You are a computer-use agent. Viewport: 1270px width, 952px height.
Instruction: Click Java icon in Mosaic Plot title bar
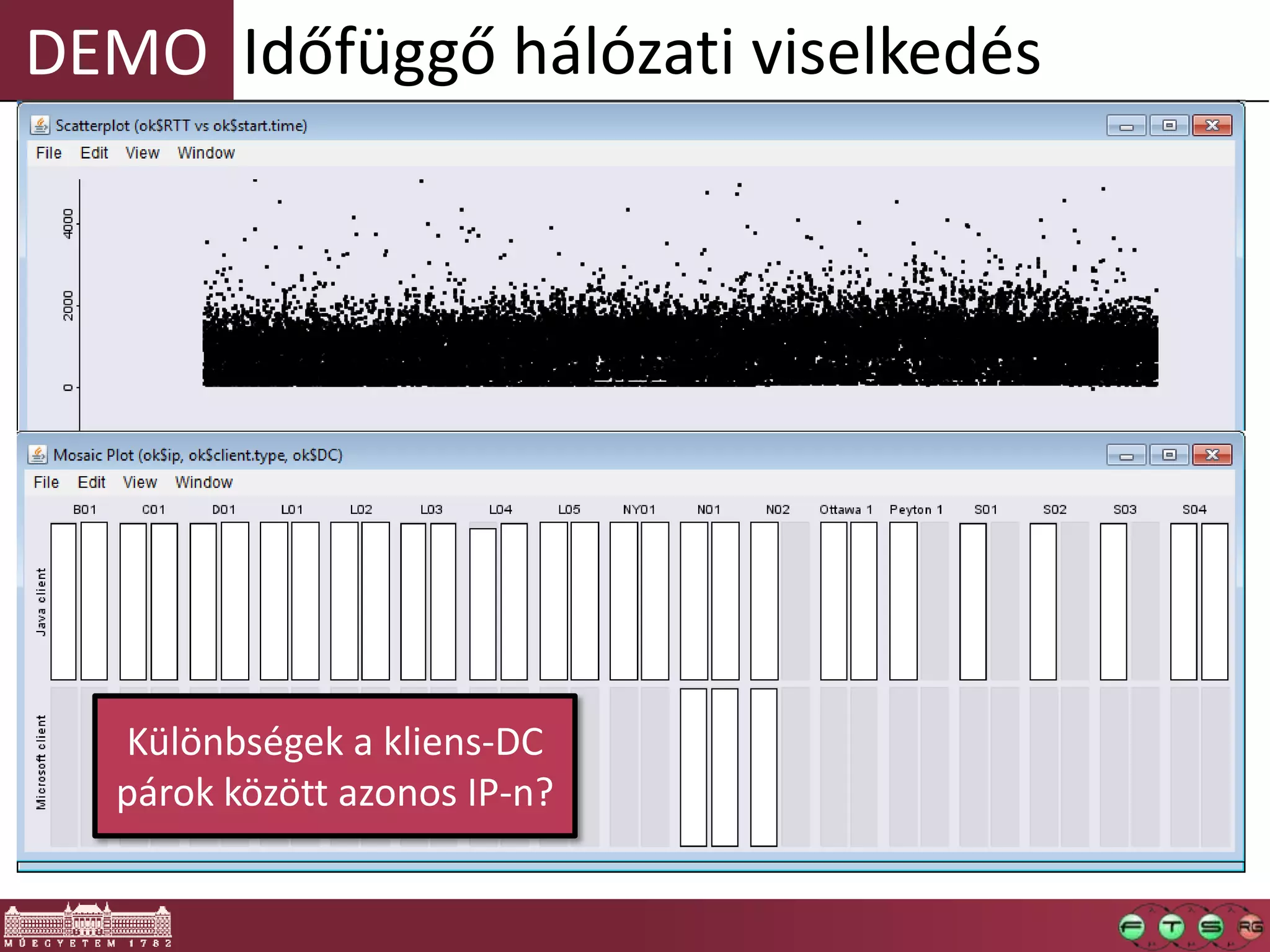point(37,455)
